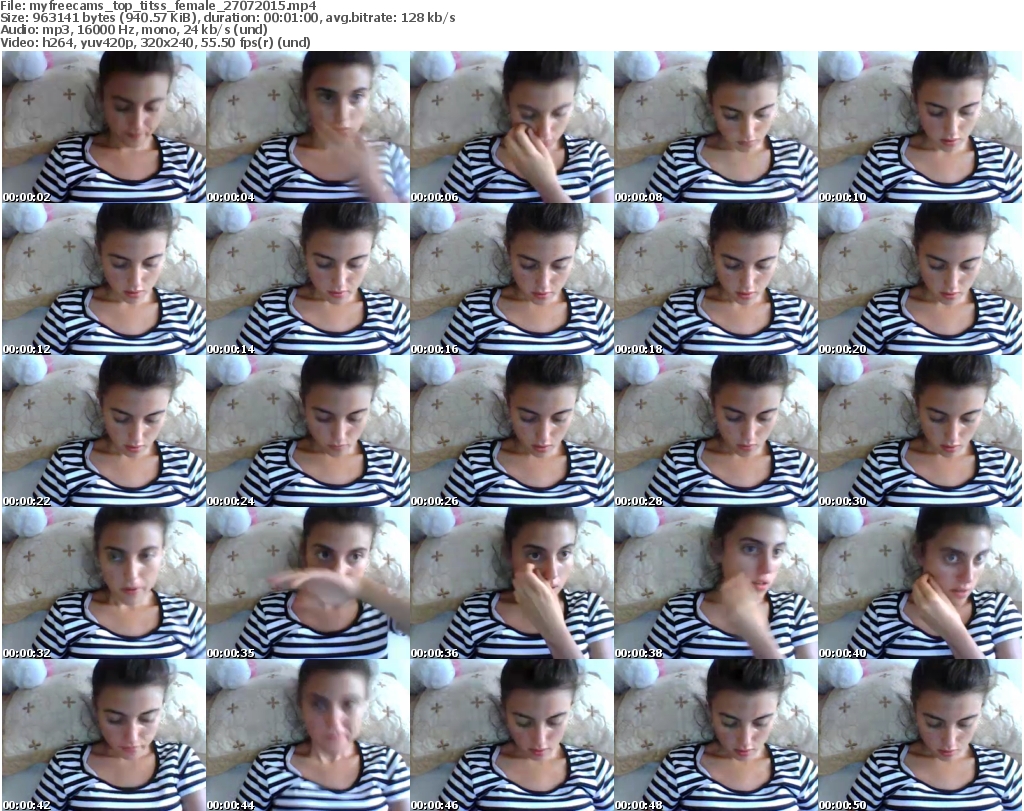Click the 'File:' name header line

(x=158, y=6)
